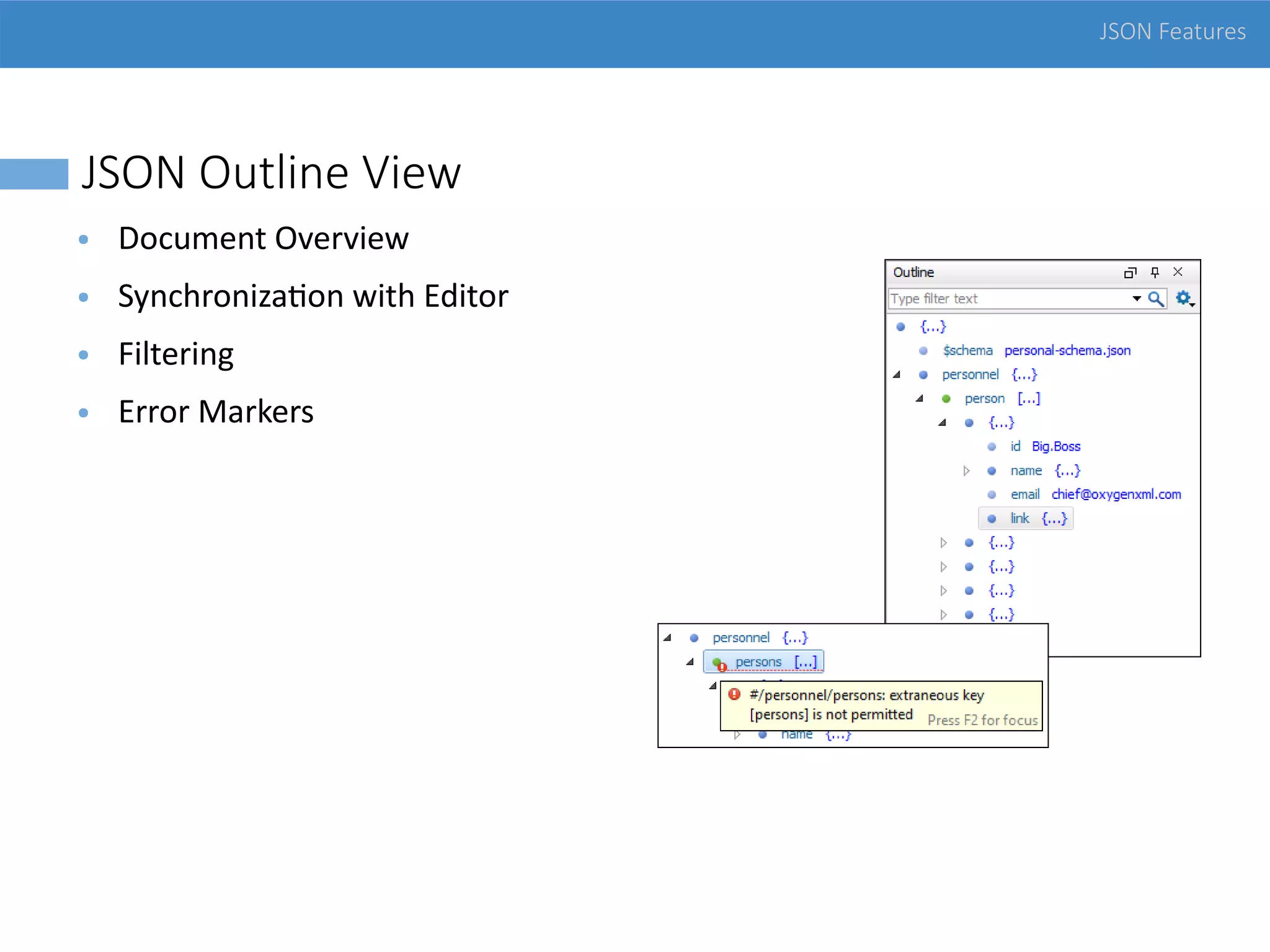Expand the second {...} item under person

click(x=944, y=543)
